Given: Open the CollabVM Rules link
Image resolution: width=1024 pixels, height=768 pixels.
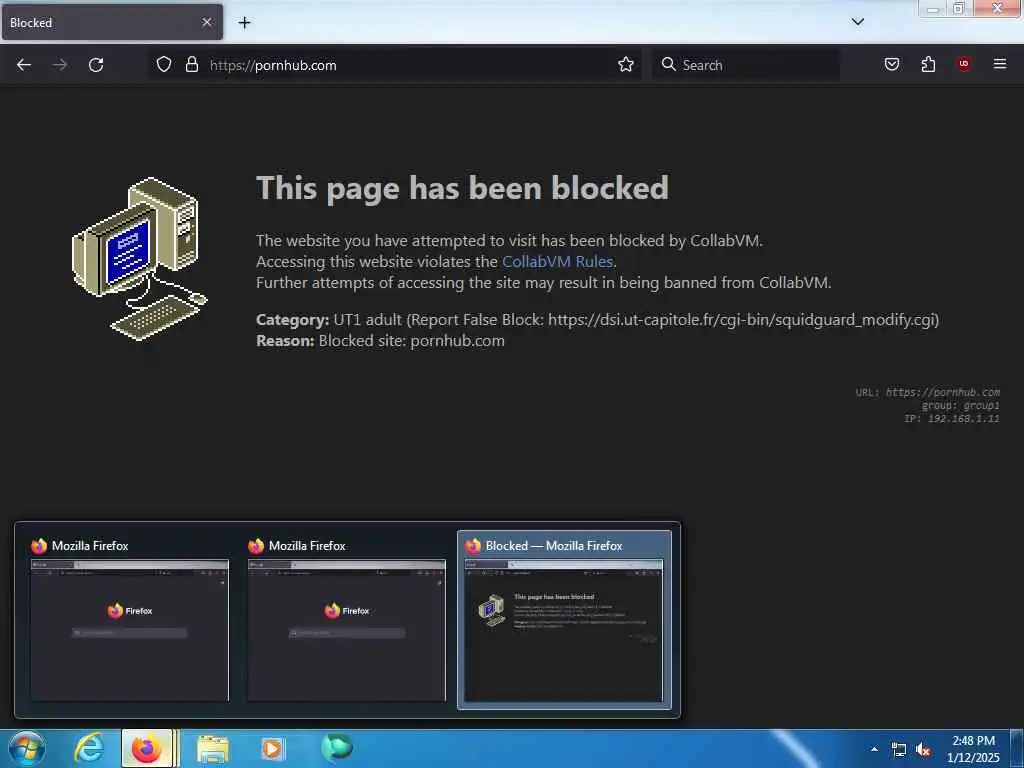Looking at the screenshot, I should pyautogui.click(x=557, y=261).
